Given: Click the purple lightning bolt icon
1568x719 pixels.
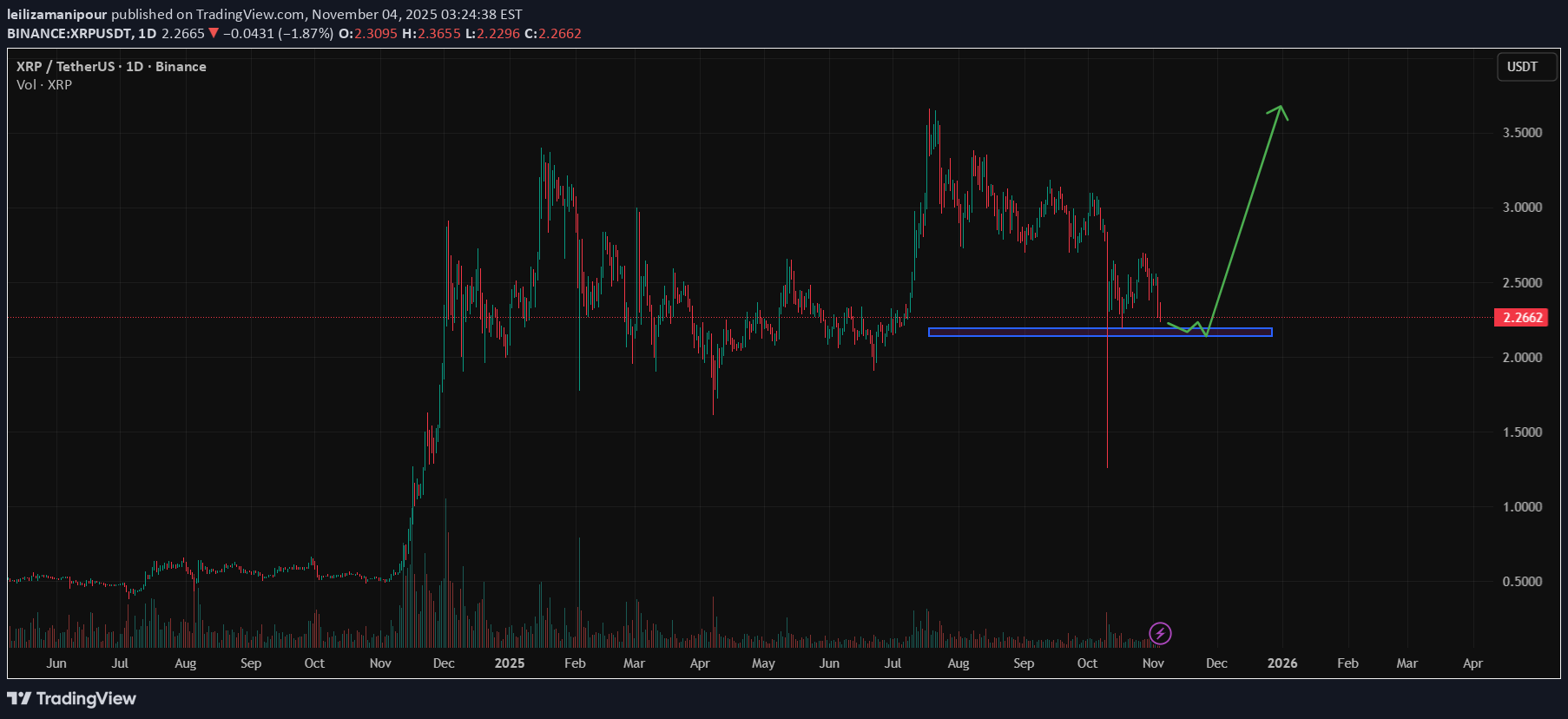Looking at the screenshot, I should 1160,634.
